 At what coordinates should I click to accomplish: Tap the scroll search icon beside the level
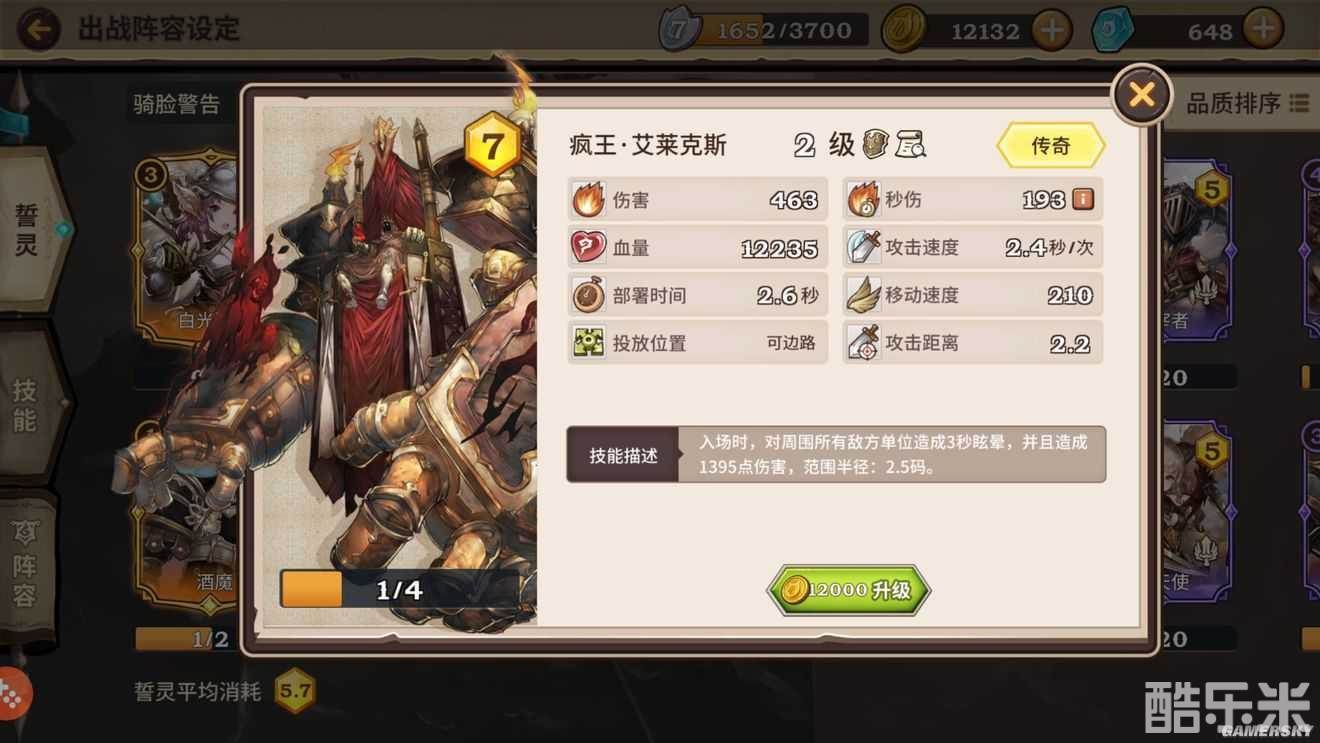(x=909, y=145)
